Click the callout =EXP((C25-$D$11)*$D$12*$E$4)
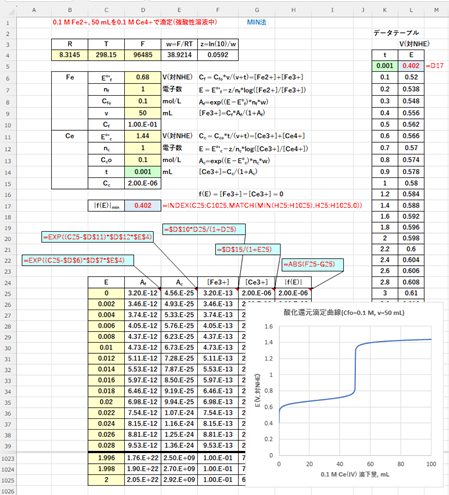 tap(98, 237)
